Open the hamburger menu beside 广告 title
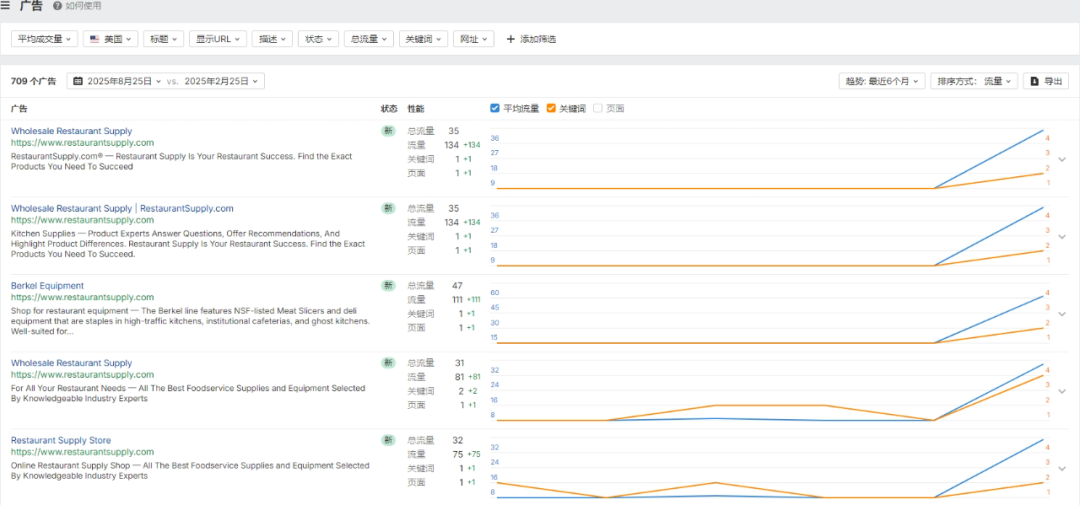This screenshot has height=505, width=1080. [x=6, y=6]
